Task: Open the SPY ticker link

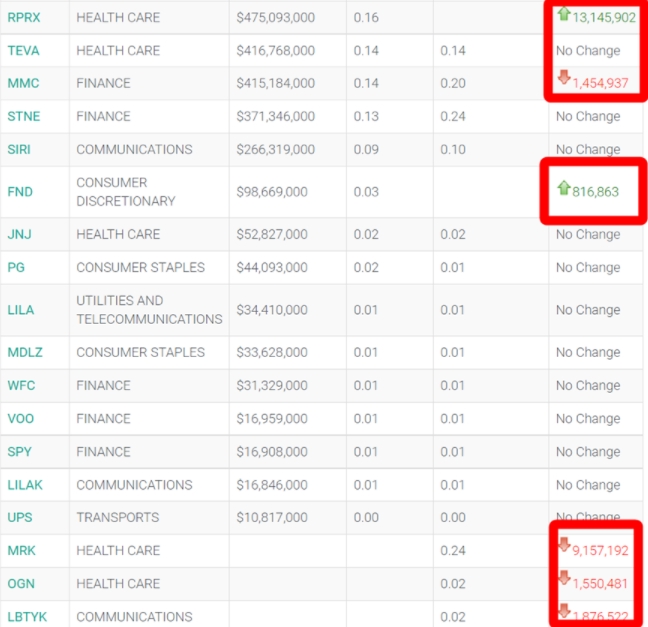Action: point(19,452)
